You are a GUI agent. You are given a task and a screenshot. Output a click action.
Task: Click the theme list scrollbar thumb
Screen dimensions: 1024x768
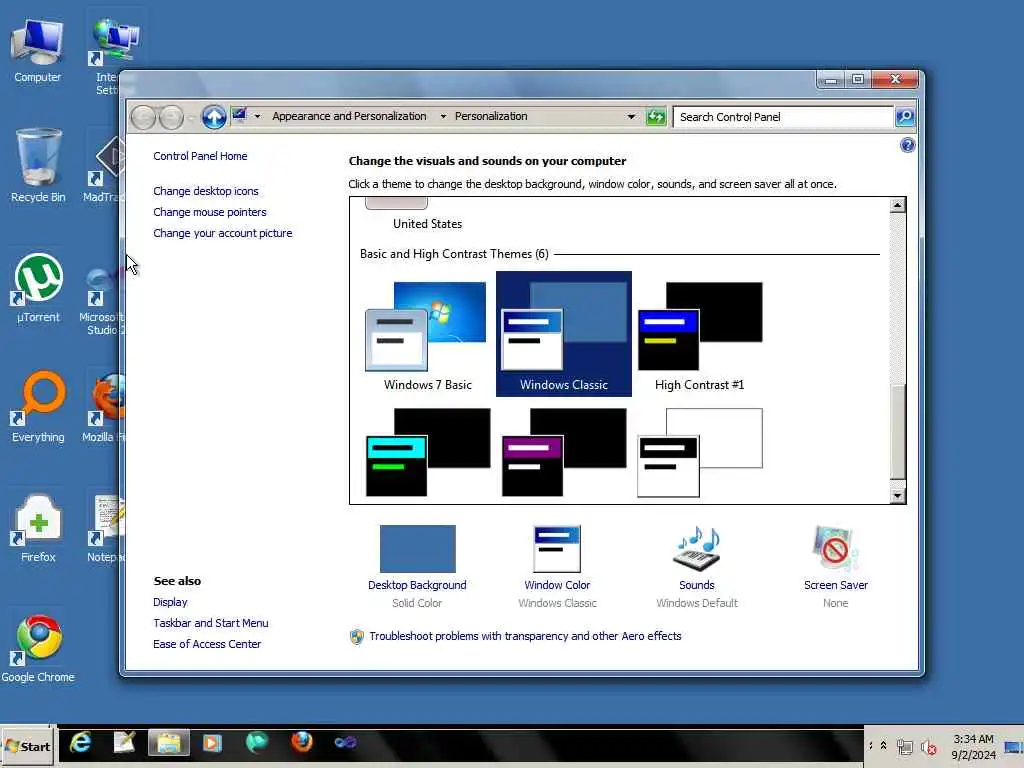click(x=898, y=432)
